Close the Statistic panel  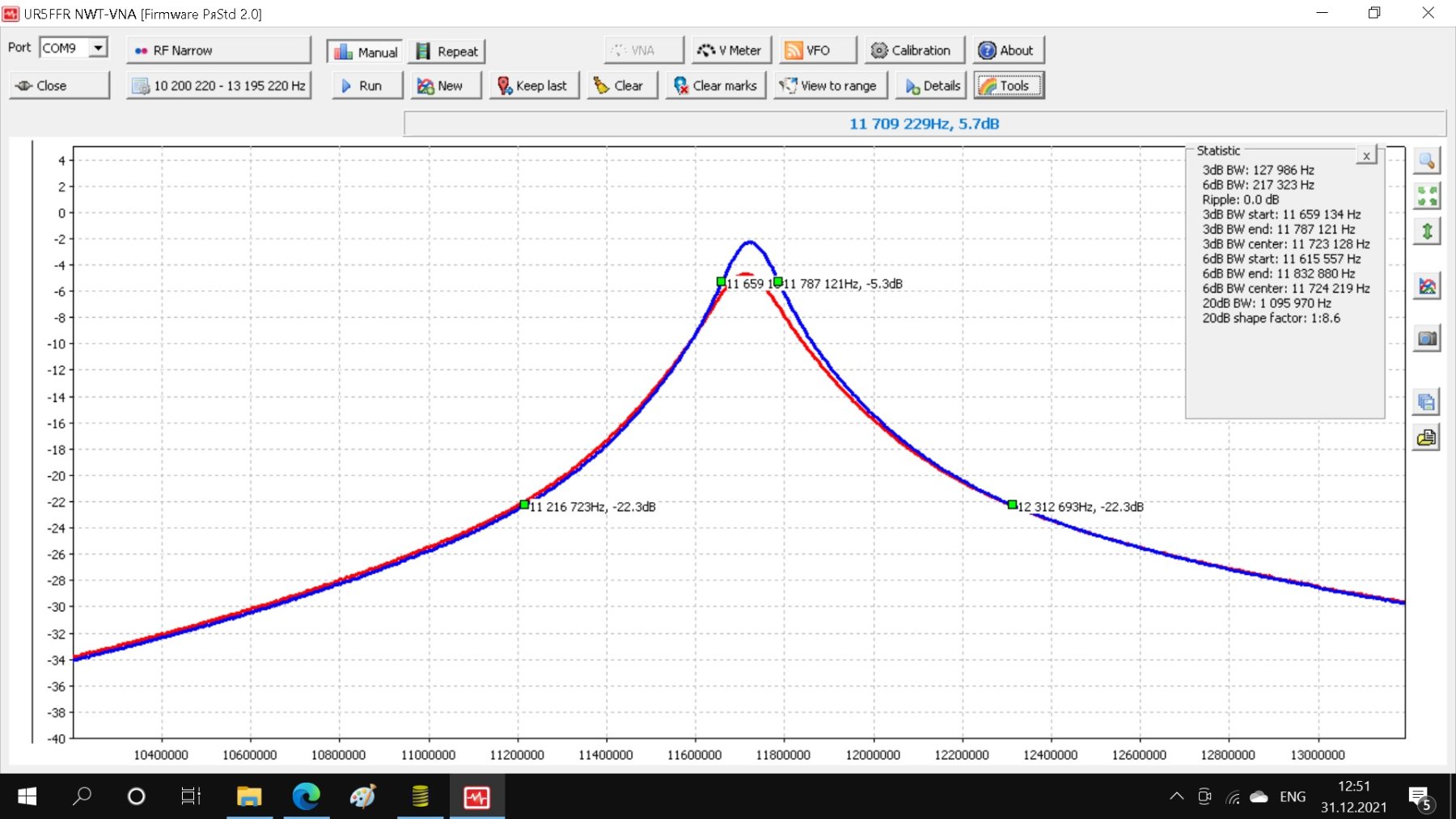pos(1365,156)
